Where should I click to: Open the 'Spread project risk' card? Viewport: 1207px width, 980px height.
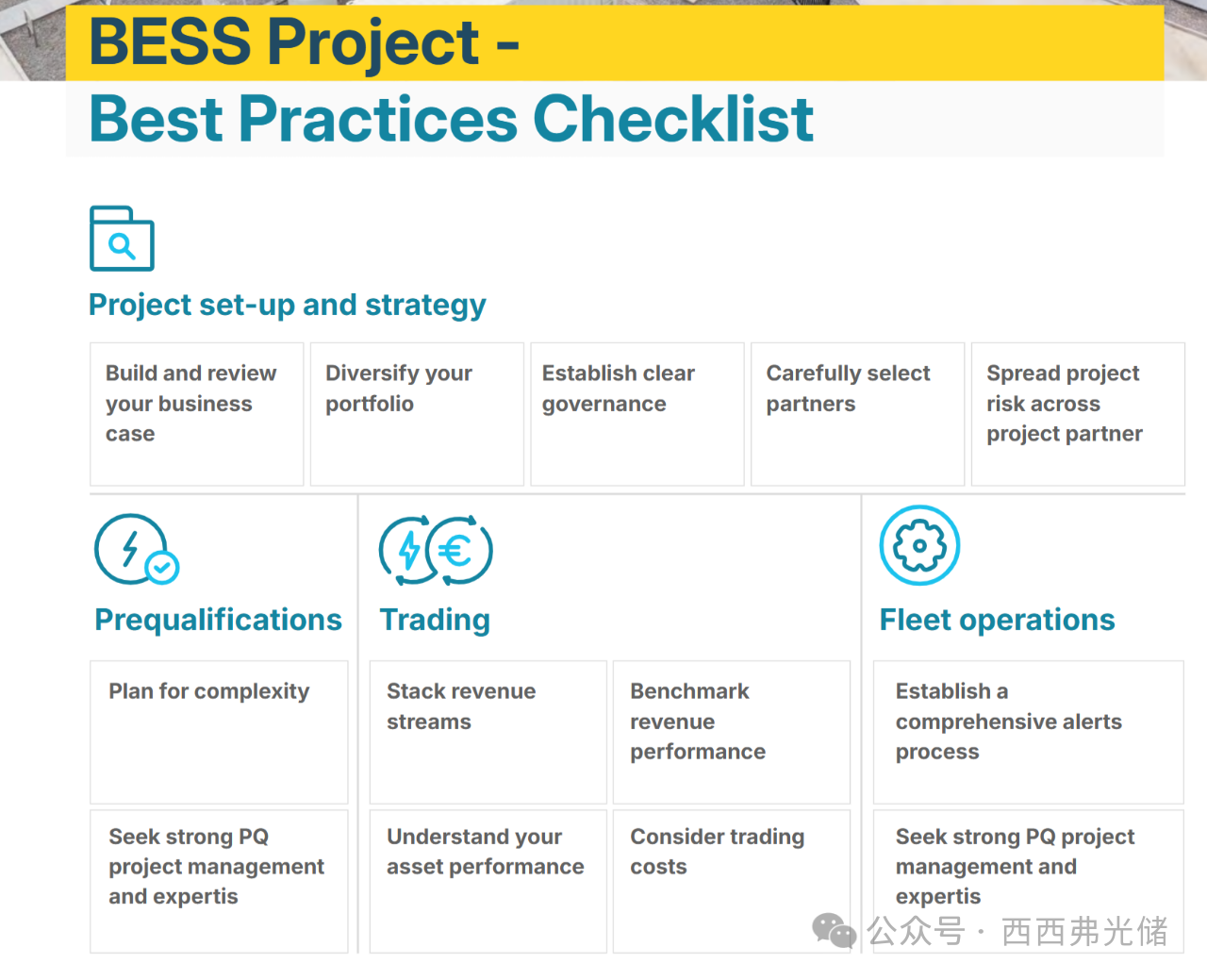[x=1078, y=413]
